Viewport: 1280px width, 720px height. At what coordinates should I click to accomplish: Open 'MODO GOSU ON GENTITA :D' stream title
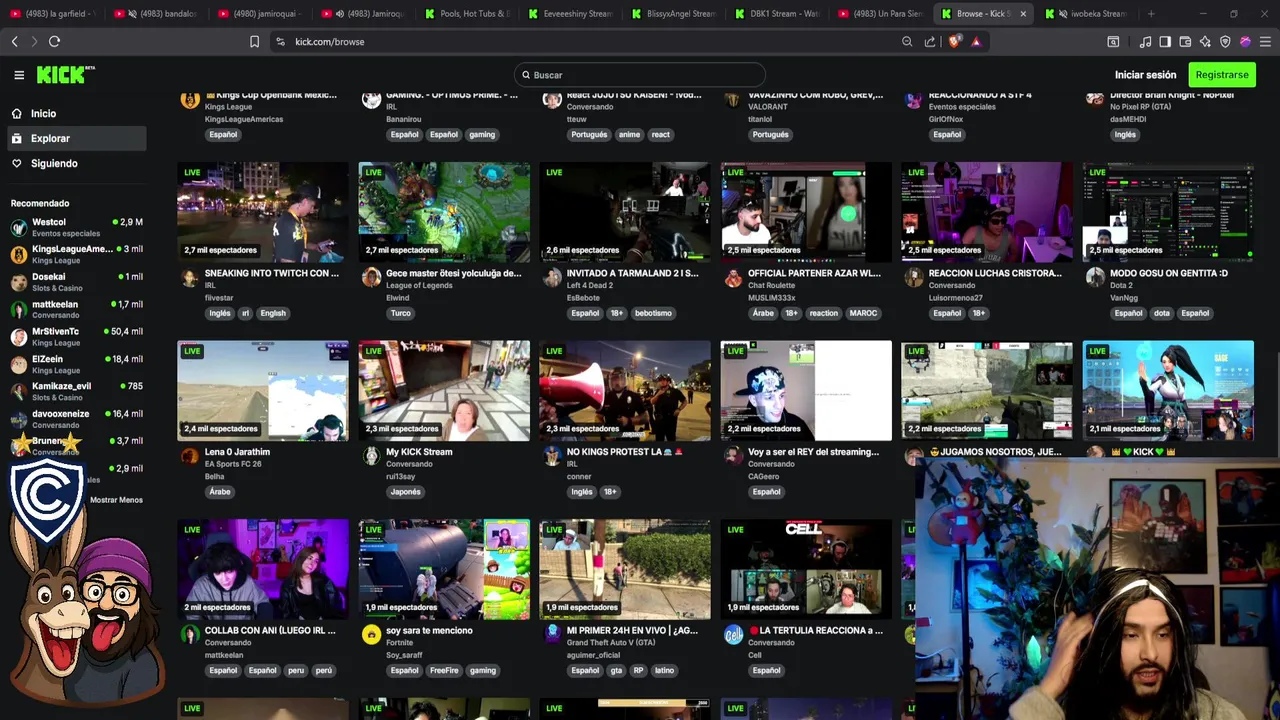[1169, 273]
